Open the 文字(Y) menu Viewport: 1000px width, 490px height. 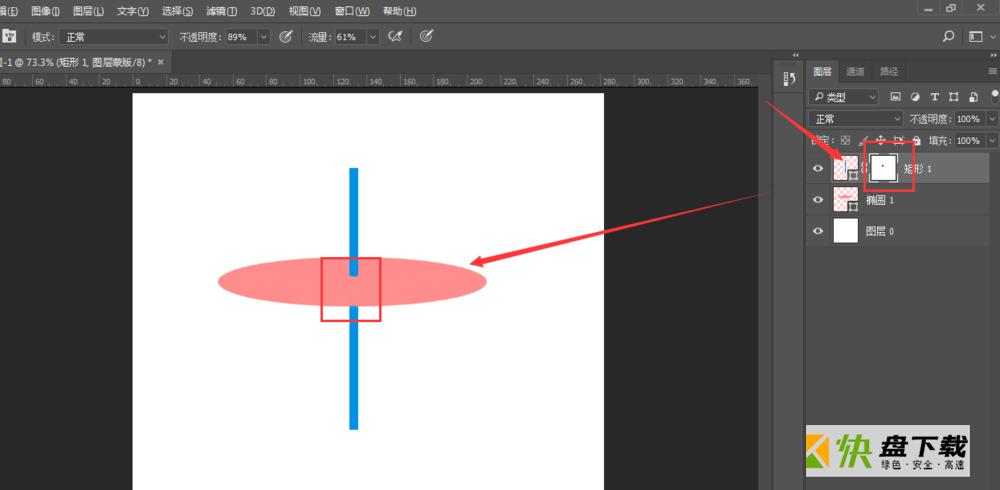[x=133, y=11]
